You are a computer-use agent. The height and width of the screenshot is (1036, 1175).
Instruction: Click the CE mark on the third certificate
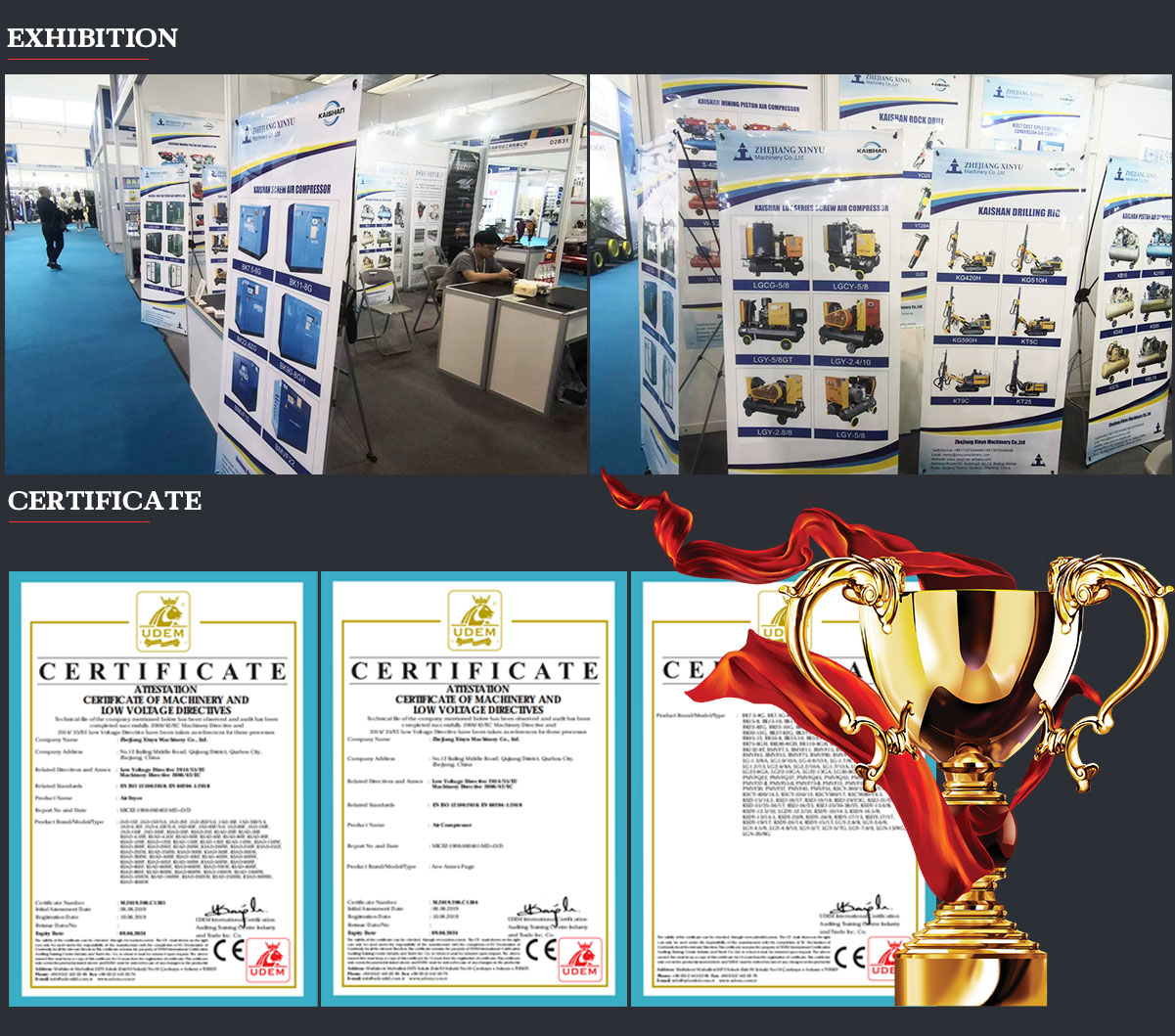[x=849, y=957]
